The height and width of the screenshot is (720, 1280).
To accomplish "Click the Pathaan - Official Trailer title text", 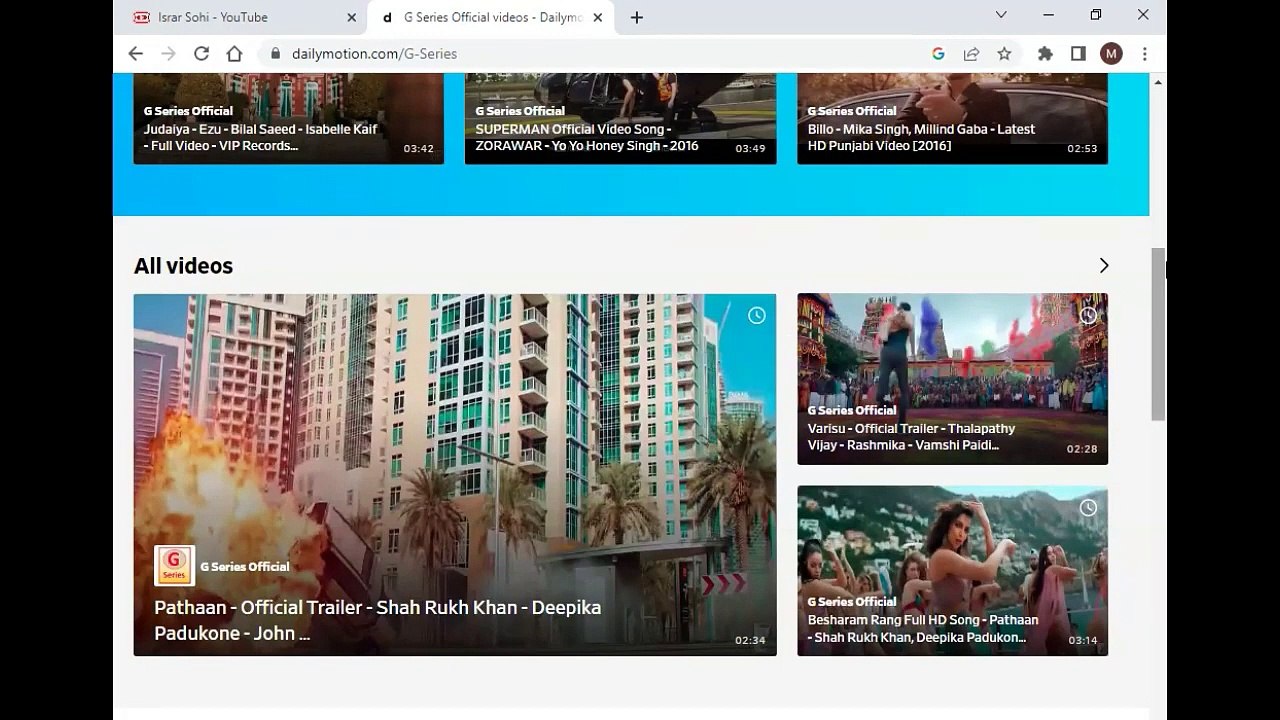I will 378,620.
